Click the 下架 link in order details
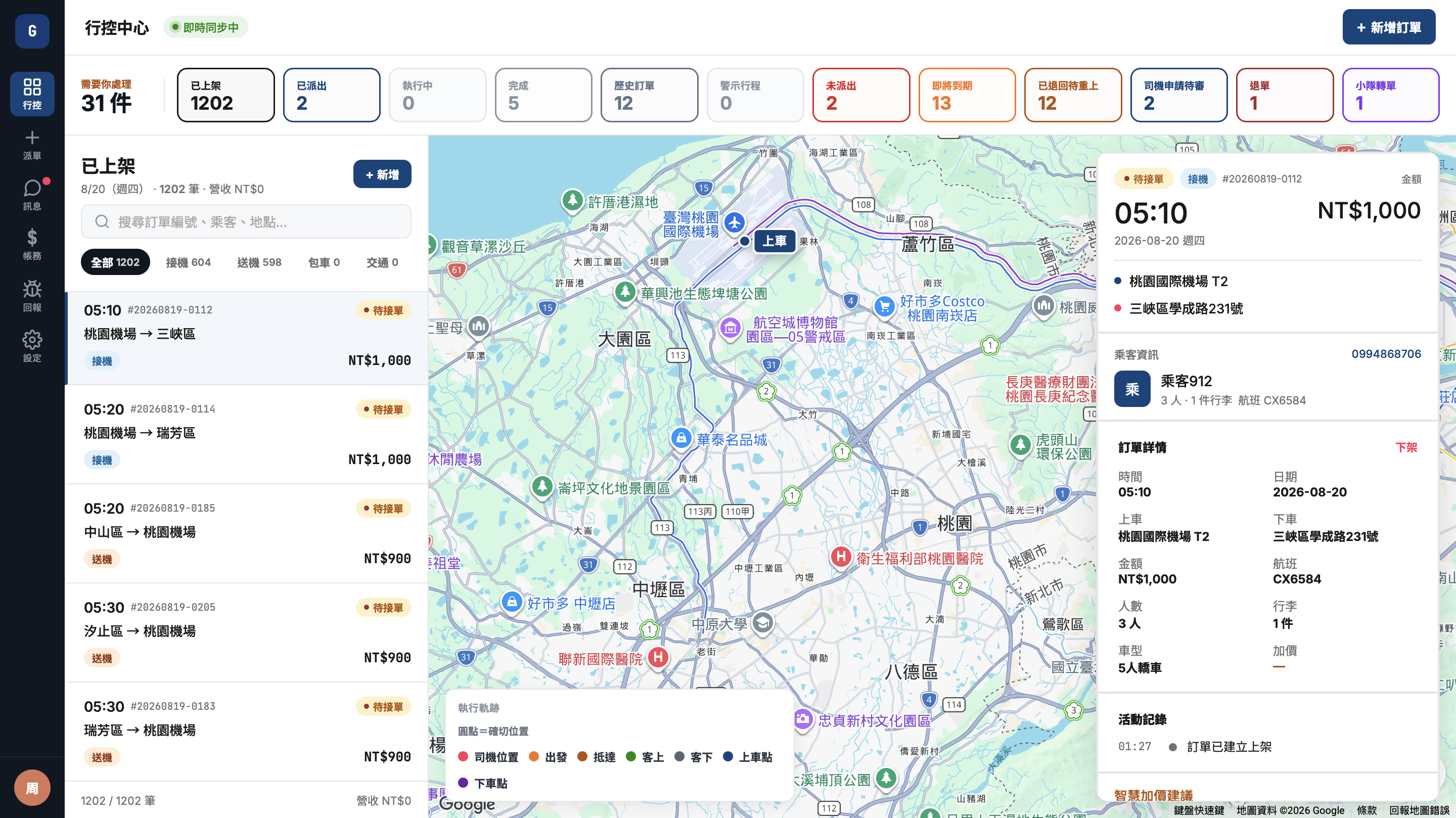This screenshot has width=1456, height=818. [1406, 447]
